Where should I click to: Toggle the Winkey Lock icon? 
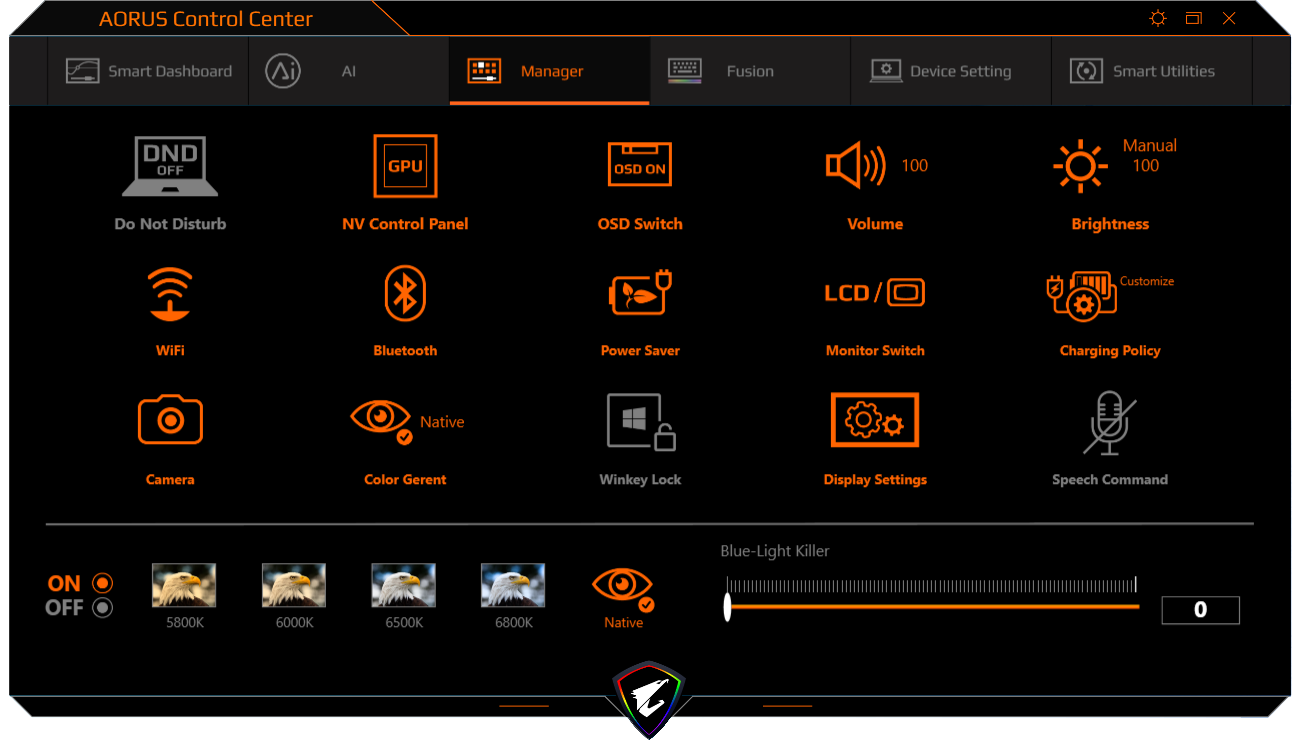[x=640, y=422]
